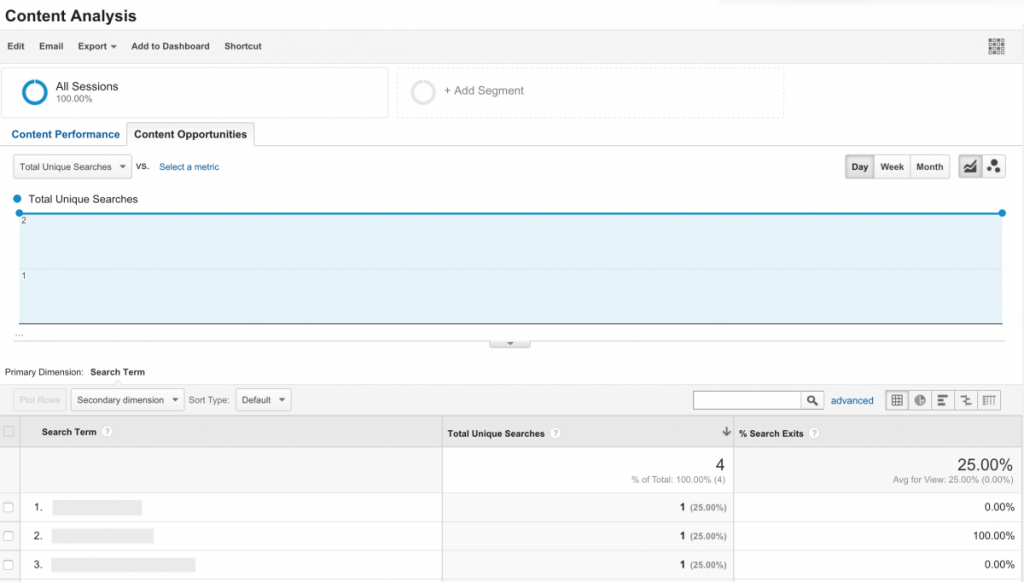
Task: Set chart granularity to Day
Action: tap(859, 167)
